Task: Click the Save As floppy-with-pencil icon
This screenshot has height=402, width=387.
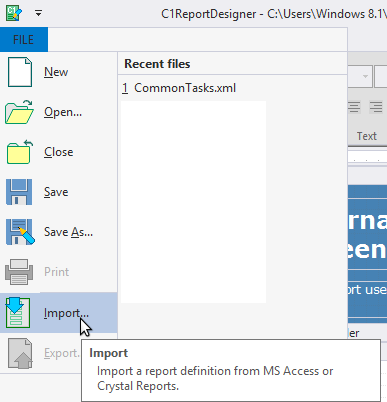Action: 20,232
